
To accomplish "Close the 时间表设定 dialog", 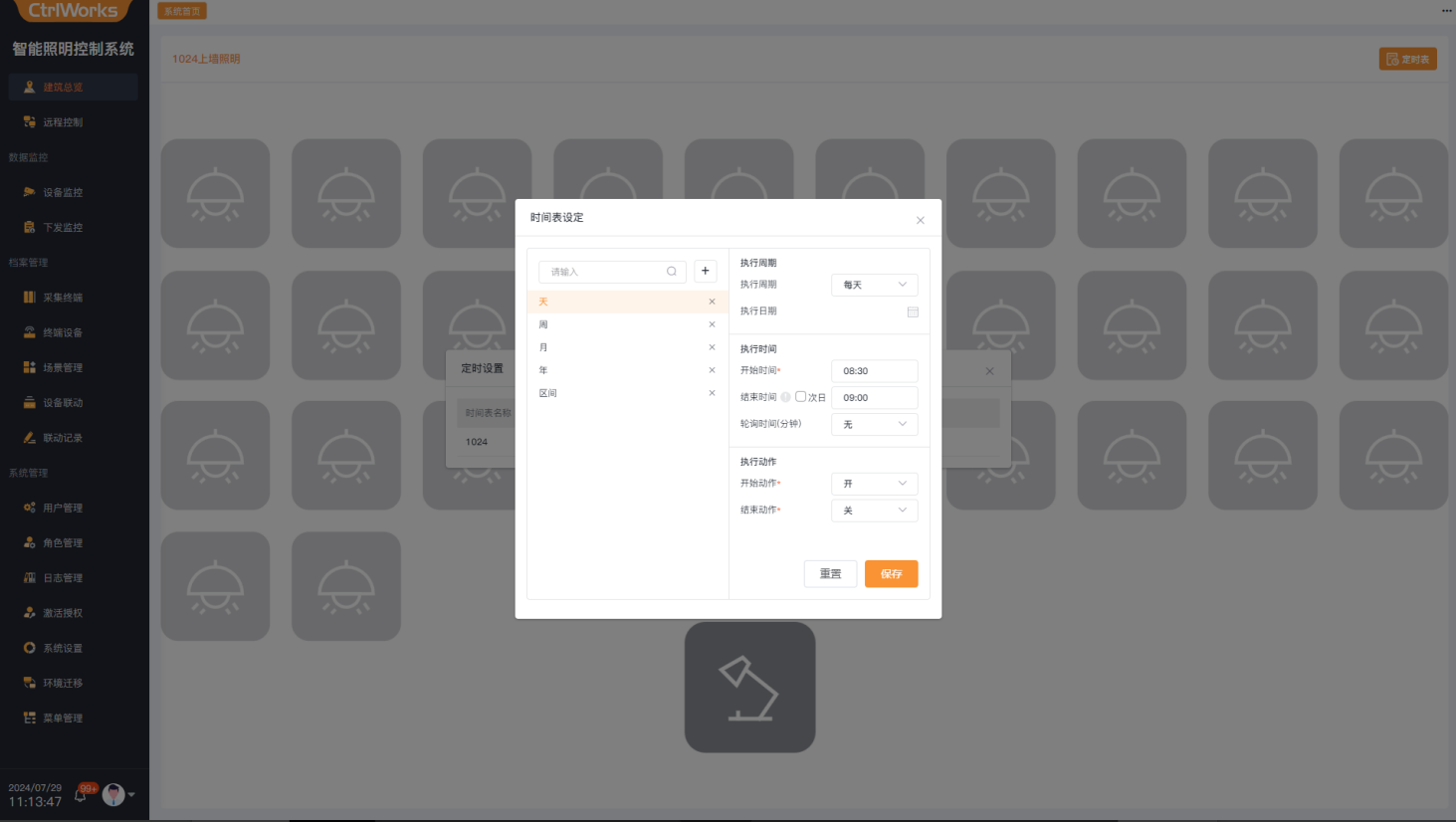I will pyautogui.click(x=920, y=220).
